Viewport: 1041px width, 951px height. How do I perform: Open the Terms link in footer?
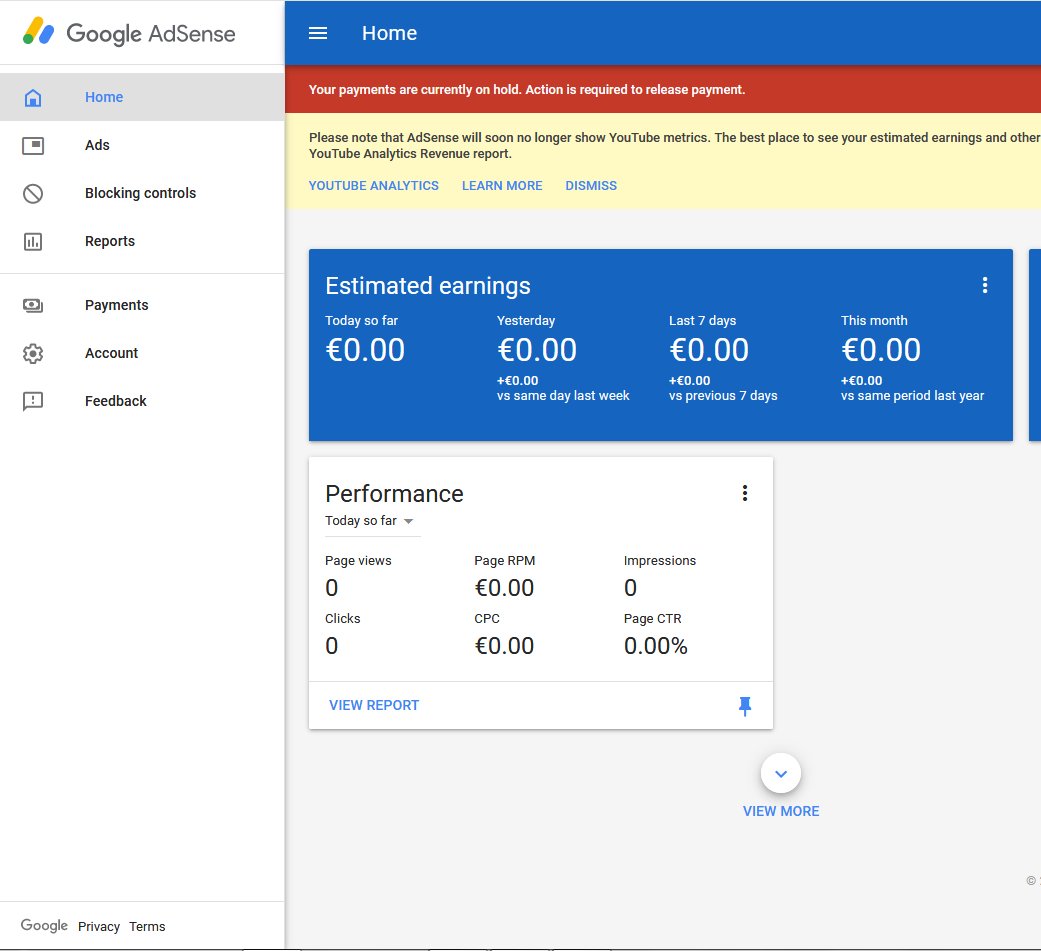pyautogui.click(x=147, y=926)
